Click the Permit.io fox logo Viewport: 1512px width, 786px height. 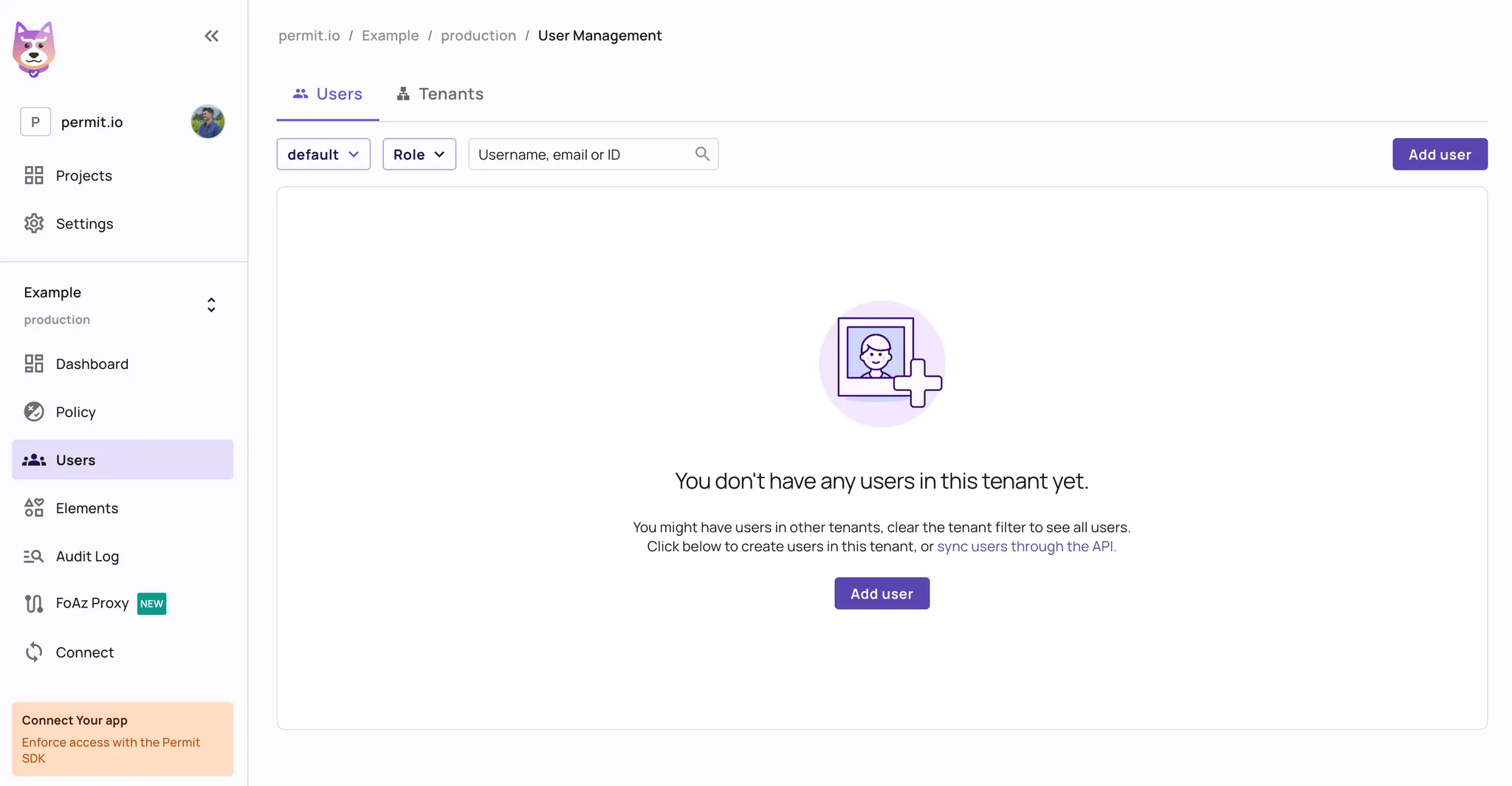click(x=34, y=49)
